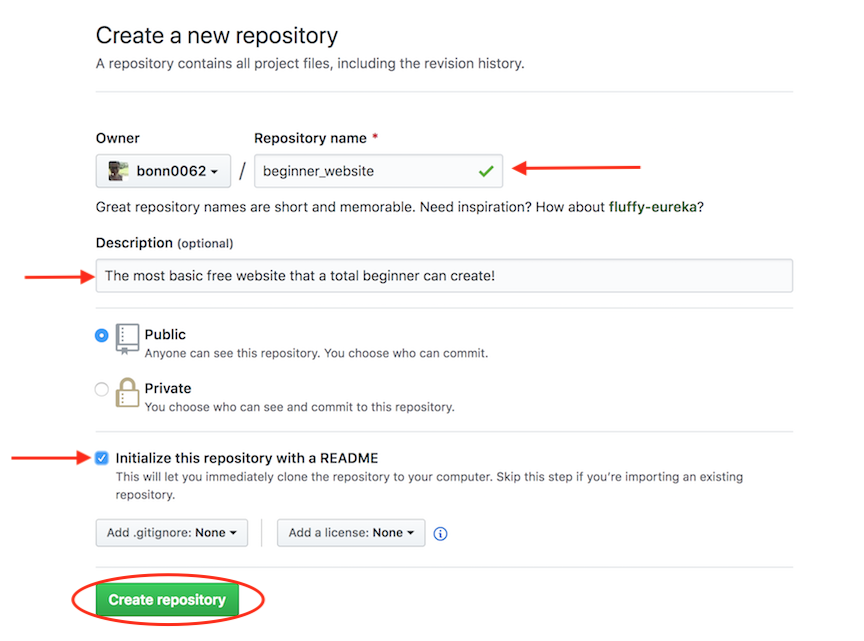The width and height of the screenshot is (864, 641).
Task: Uncheck Initialize this repository with a README
Action: pos(102,458)
